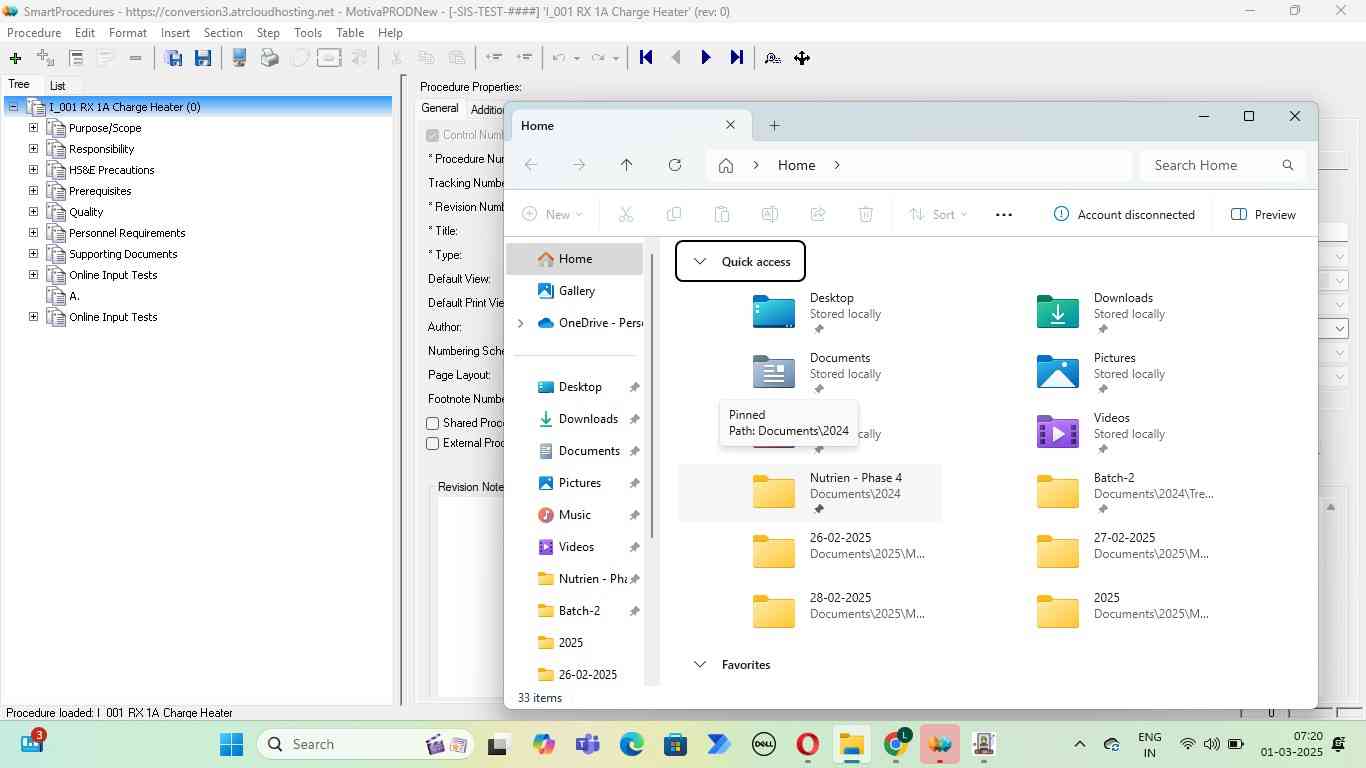This screenshot has width=1366, height=768.
Task: Click the list/outline icon in toolbar
Action: pyautogui.click(x=76, y=58)
